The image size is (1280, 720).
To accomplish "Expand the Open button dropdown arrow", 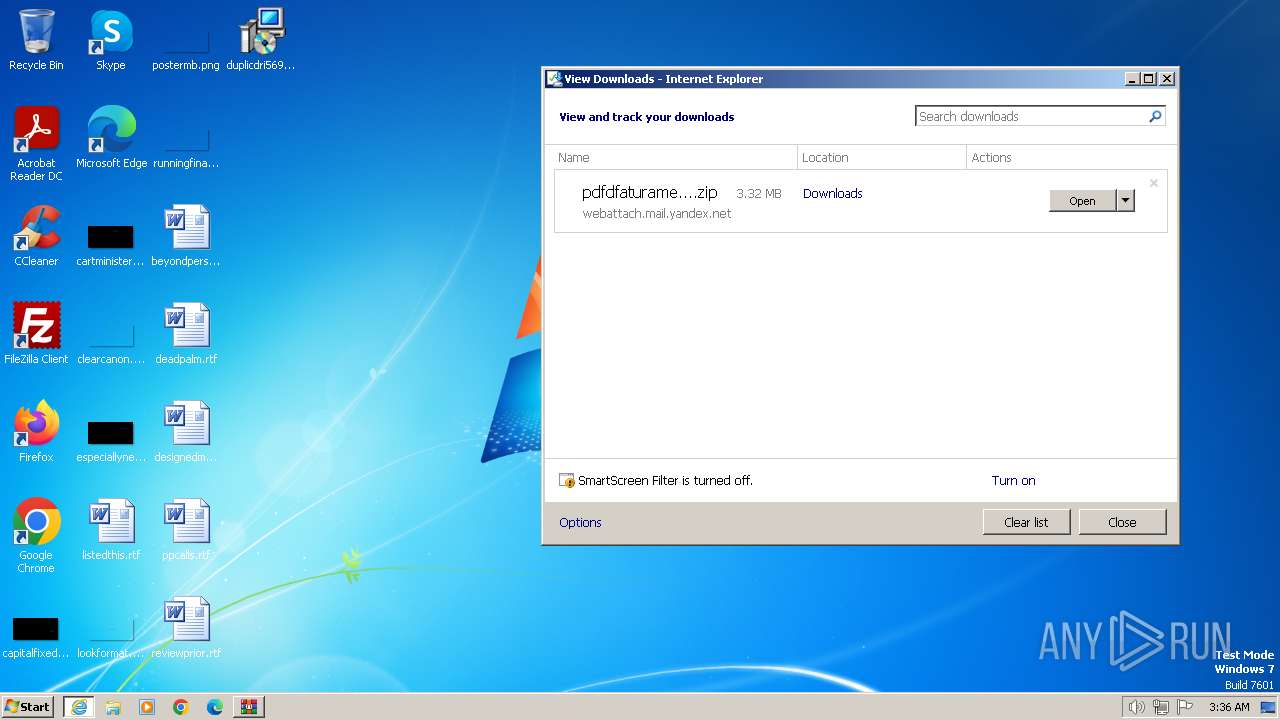I will point(1126,201).
